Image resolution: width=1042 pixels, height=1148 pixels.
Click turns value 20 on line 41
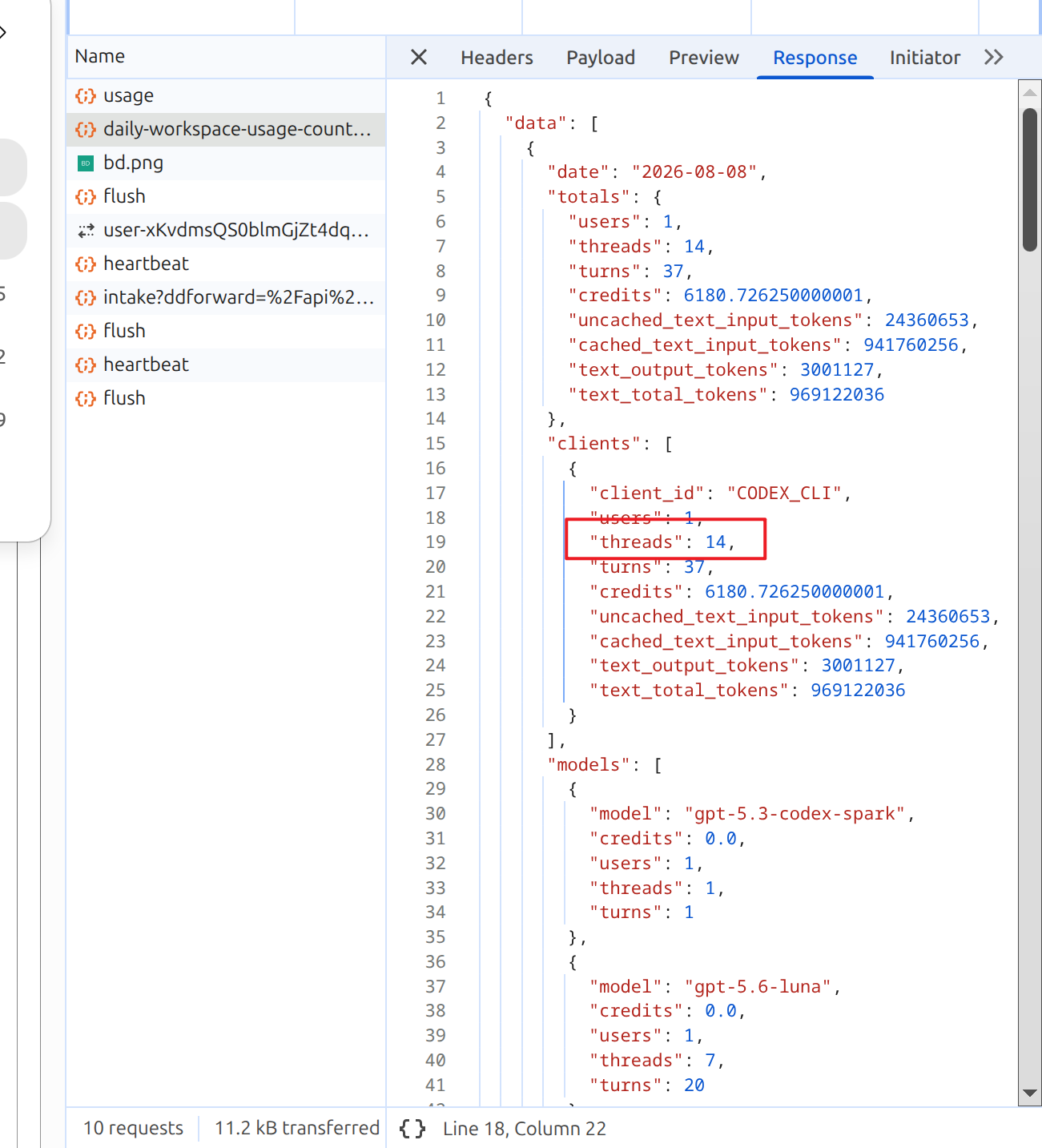click(x=694, y=1086)
